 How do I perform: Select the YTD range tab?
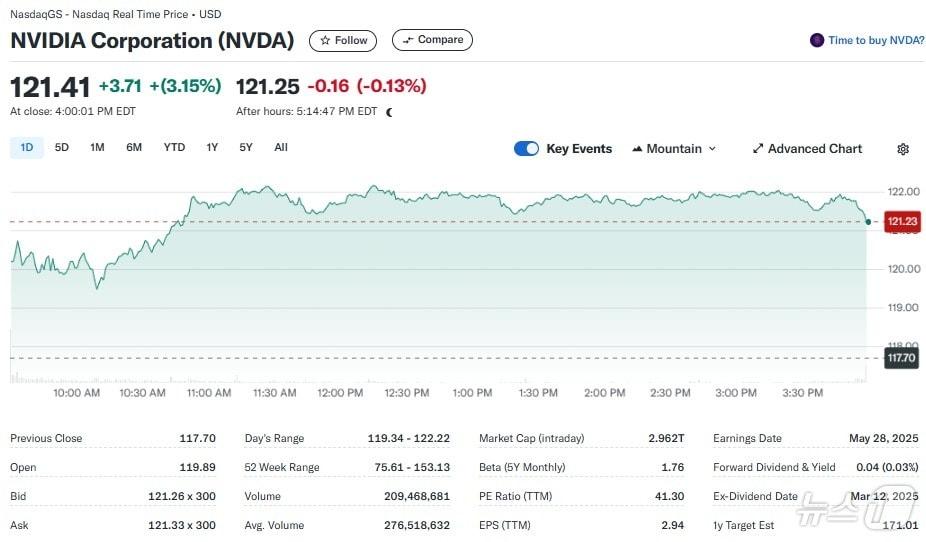[174, 148]
